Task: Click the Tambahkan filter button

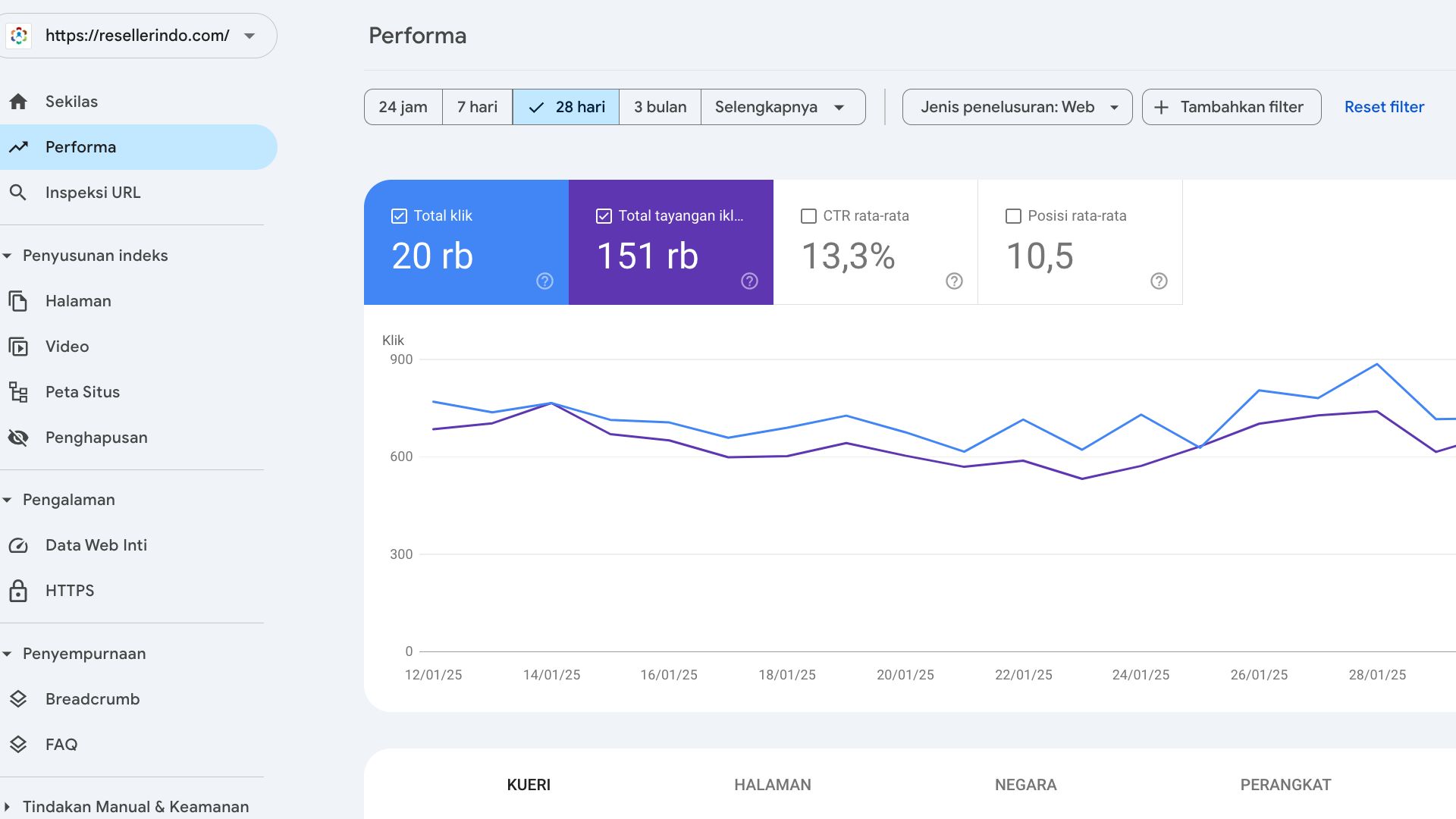Action: click(x=1232, y=107)
